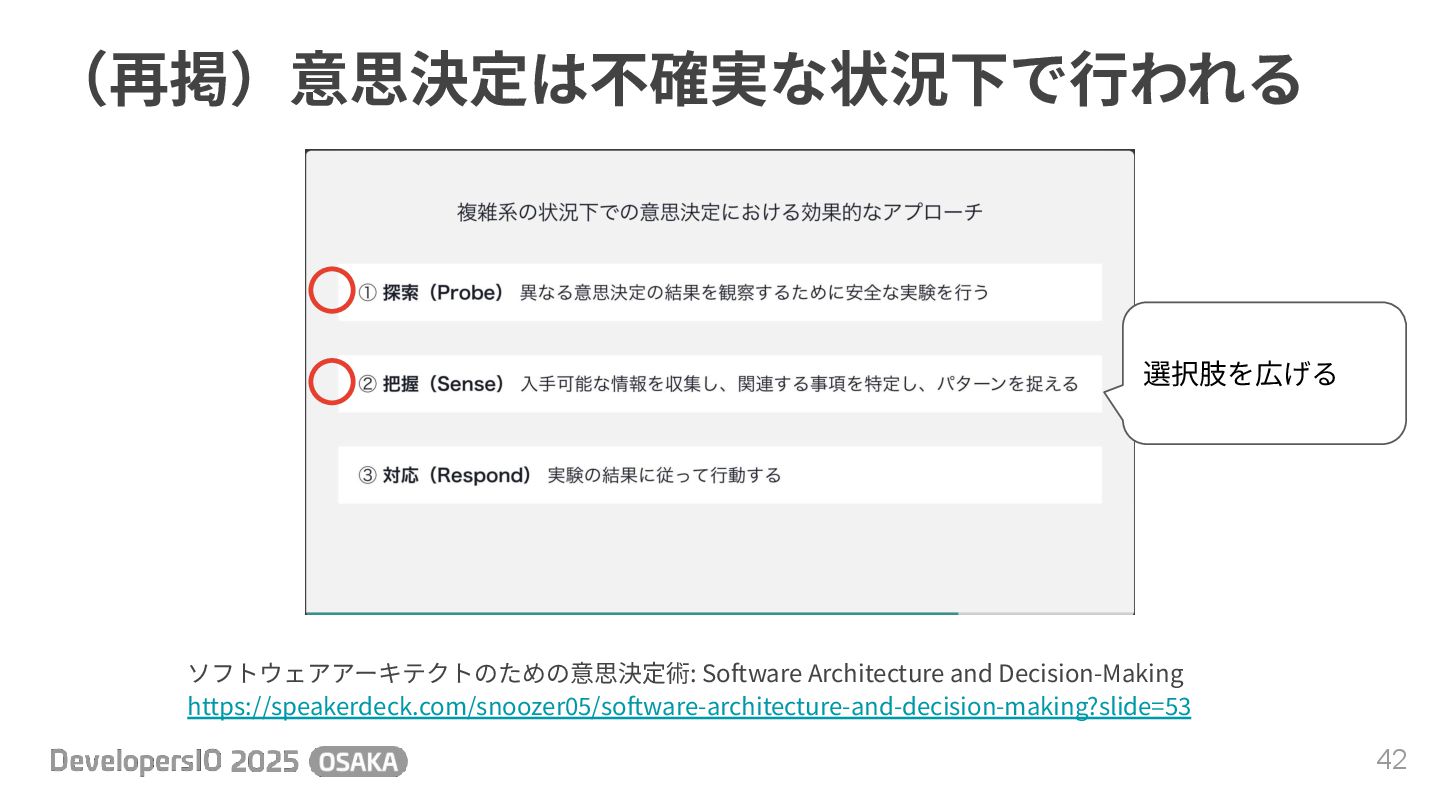Viewport: 1440px width, 810px height.
Task: Select the ① 探索 (Probe) row
Action: [720, 292]
